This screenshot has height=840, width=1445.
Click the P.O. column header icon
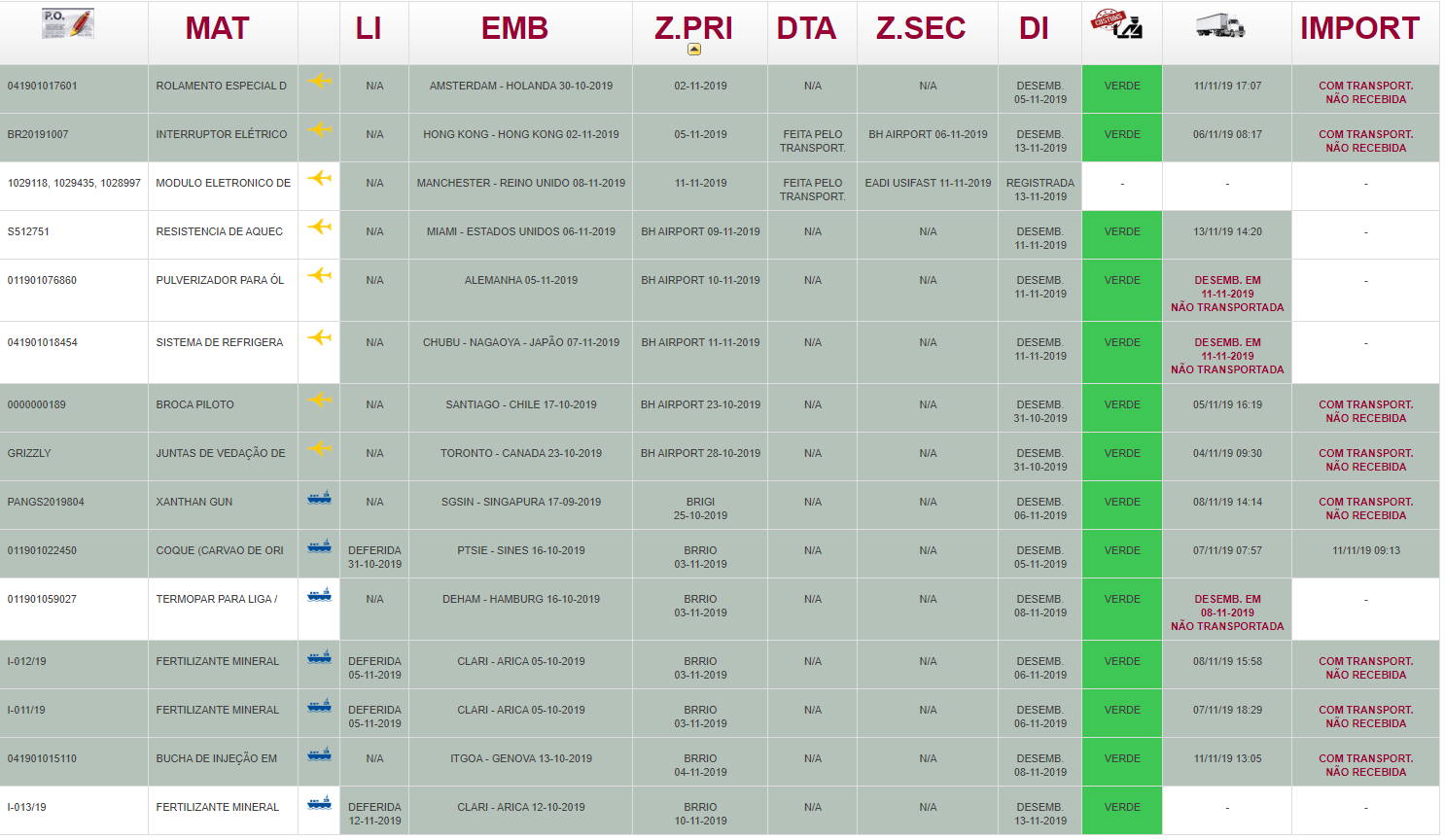pos(68,24)
